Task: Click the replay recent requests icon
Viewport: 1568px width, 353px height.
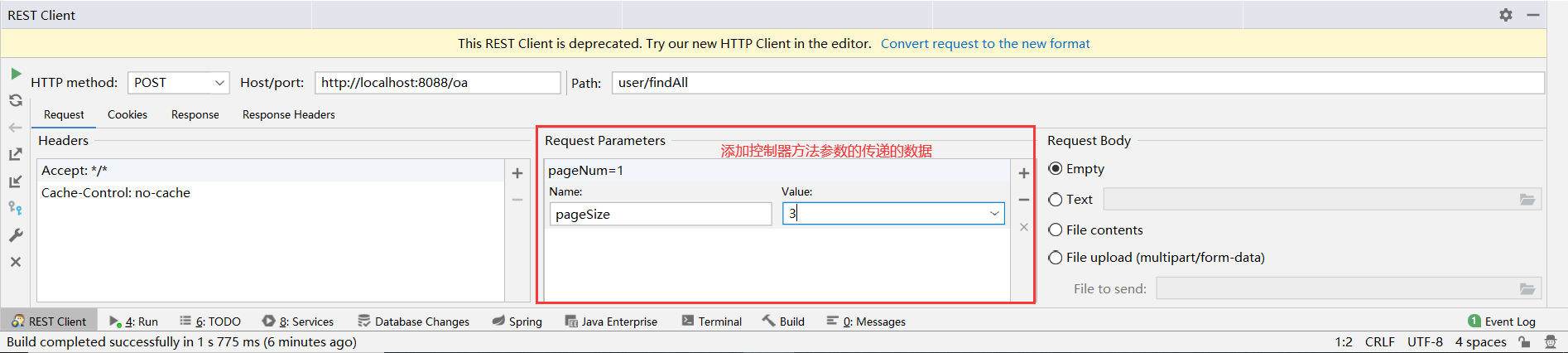Action: pos(16,100)
